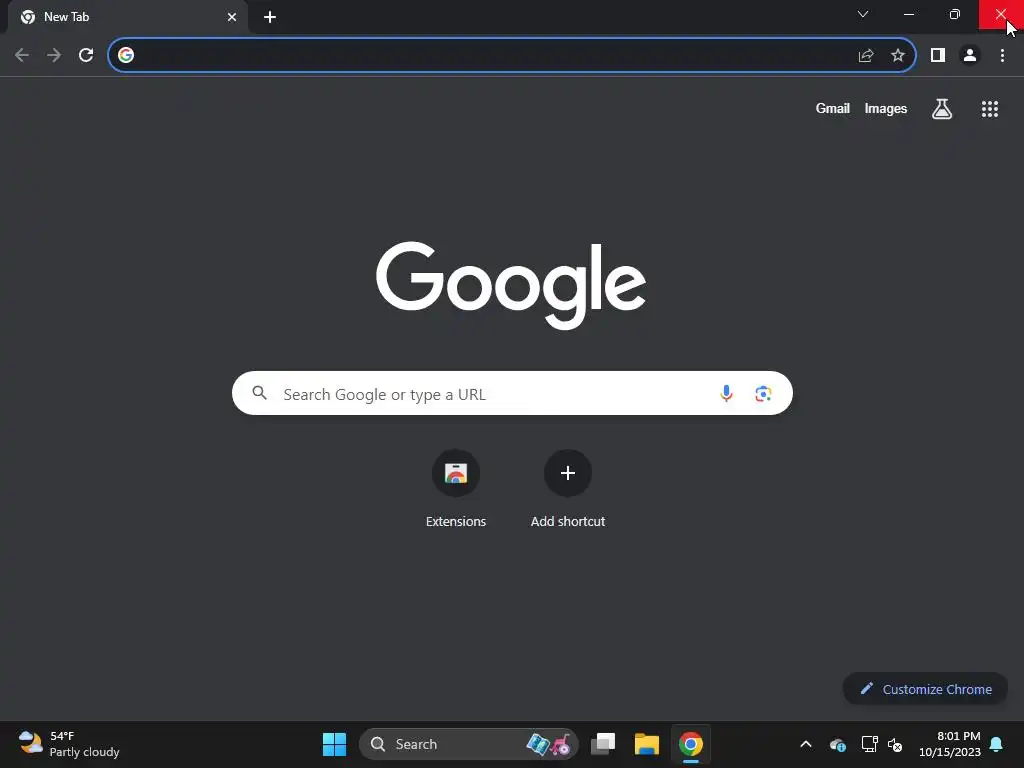Click the muted volume tray icon
The height and width of the screenshot is (768, 1024).
(895, 744)
